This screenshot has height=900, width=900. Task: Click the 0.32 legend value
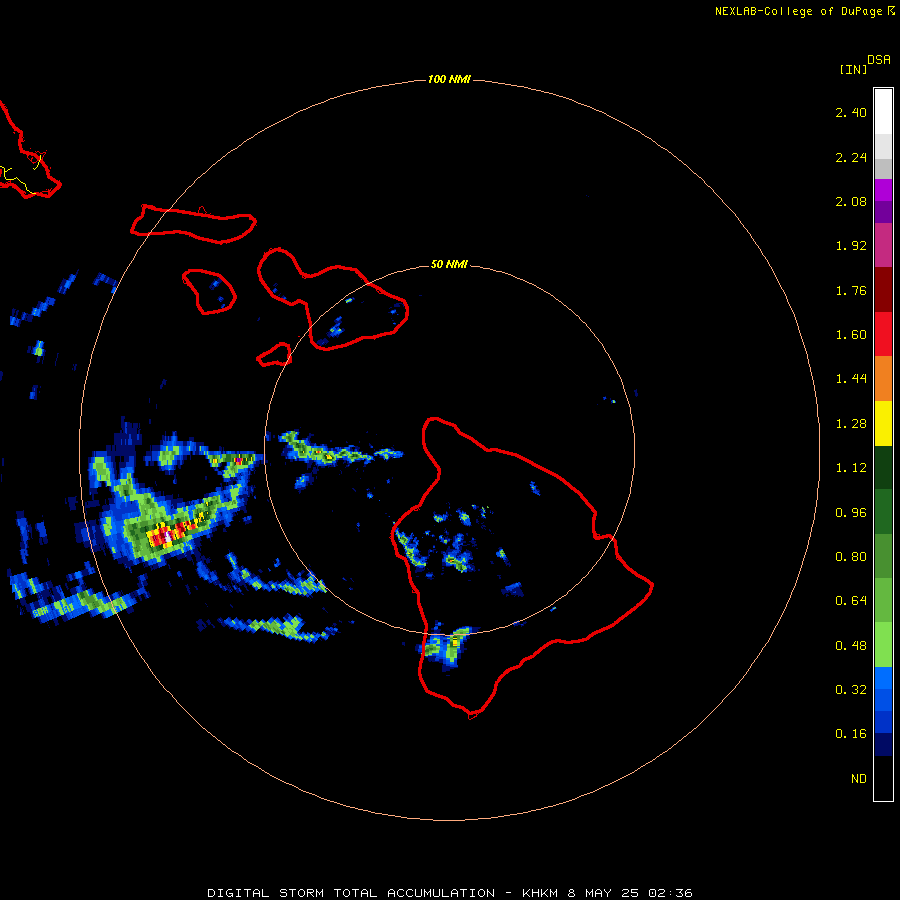851,690
